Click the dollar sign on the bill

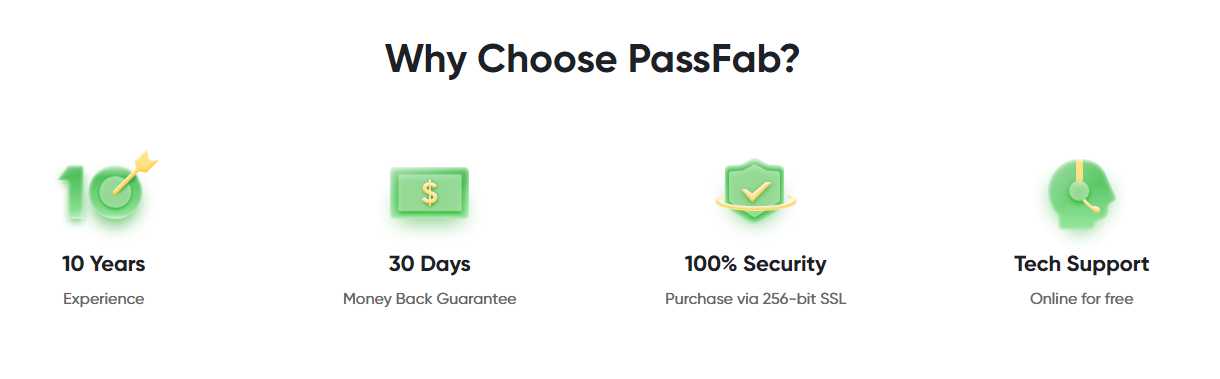coord(429,192)
